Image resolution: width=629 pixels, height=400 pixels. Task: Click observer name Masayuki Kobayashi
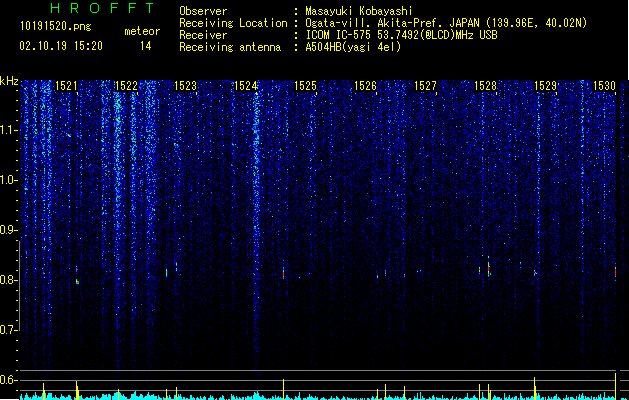359,11
